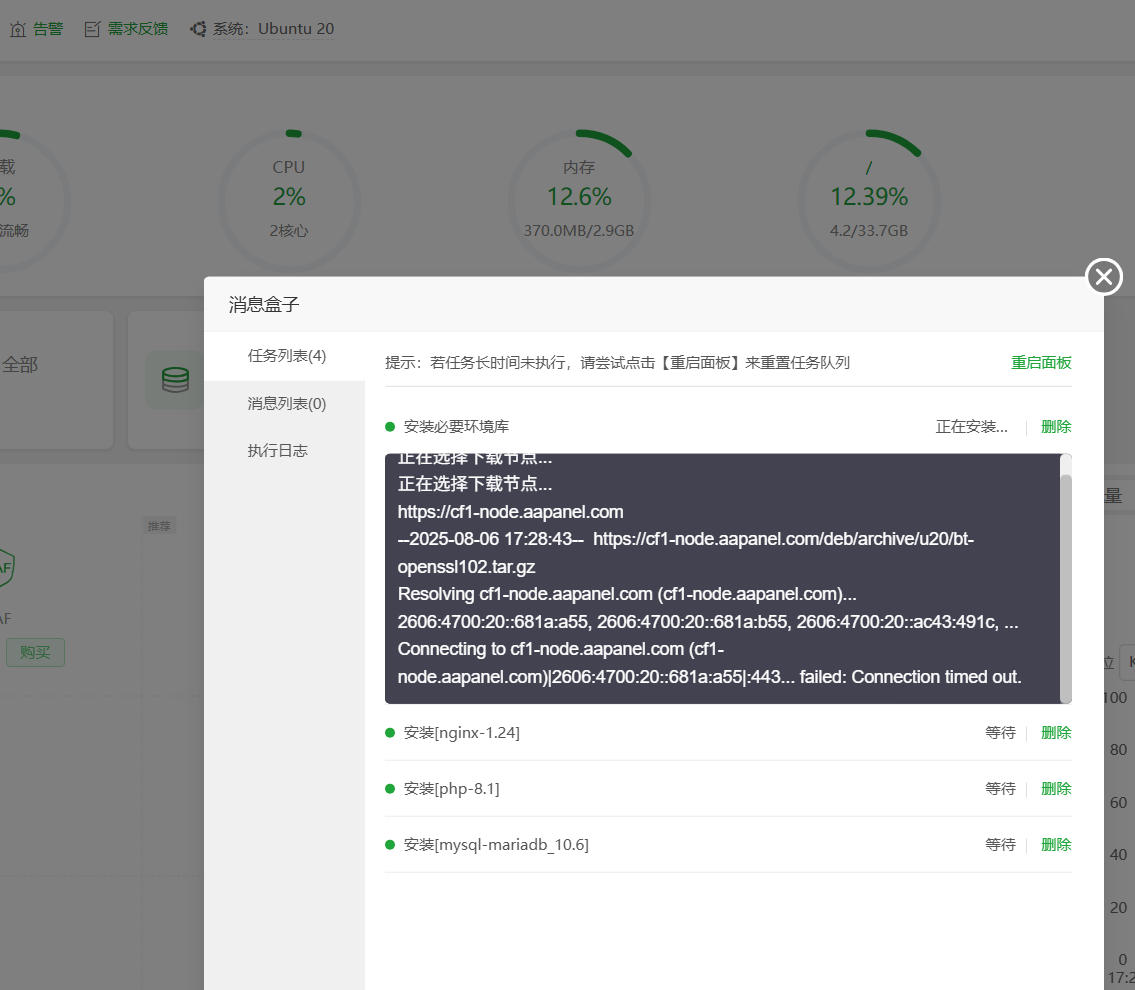The width and height of the screenshot is (1135, 990).
Task: Click the 4.2/33.7GB disk value
Action: [869, 231]
